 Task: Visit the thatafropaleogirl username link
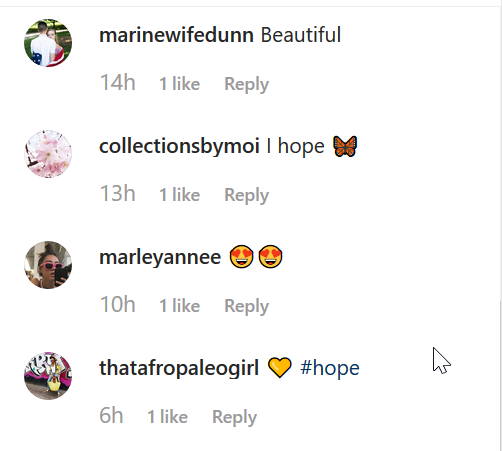(x=179, y=368)
